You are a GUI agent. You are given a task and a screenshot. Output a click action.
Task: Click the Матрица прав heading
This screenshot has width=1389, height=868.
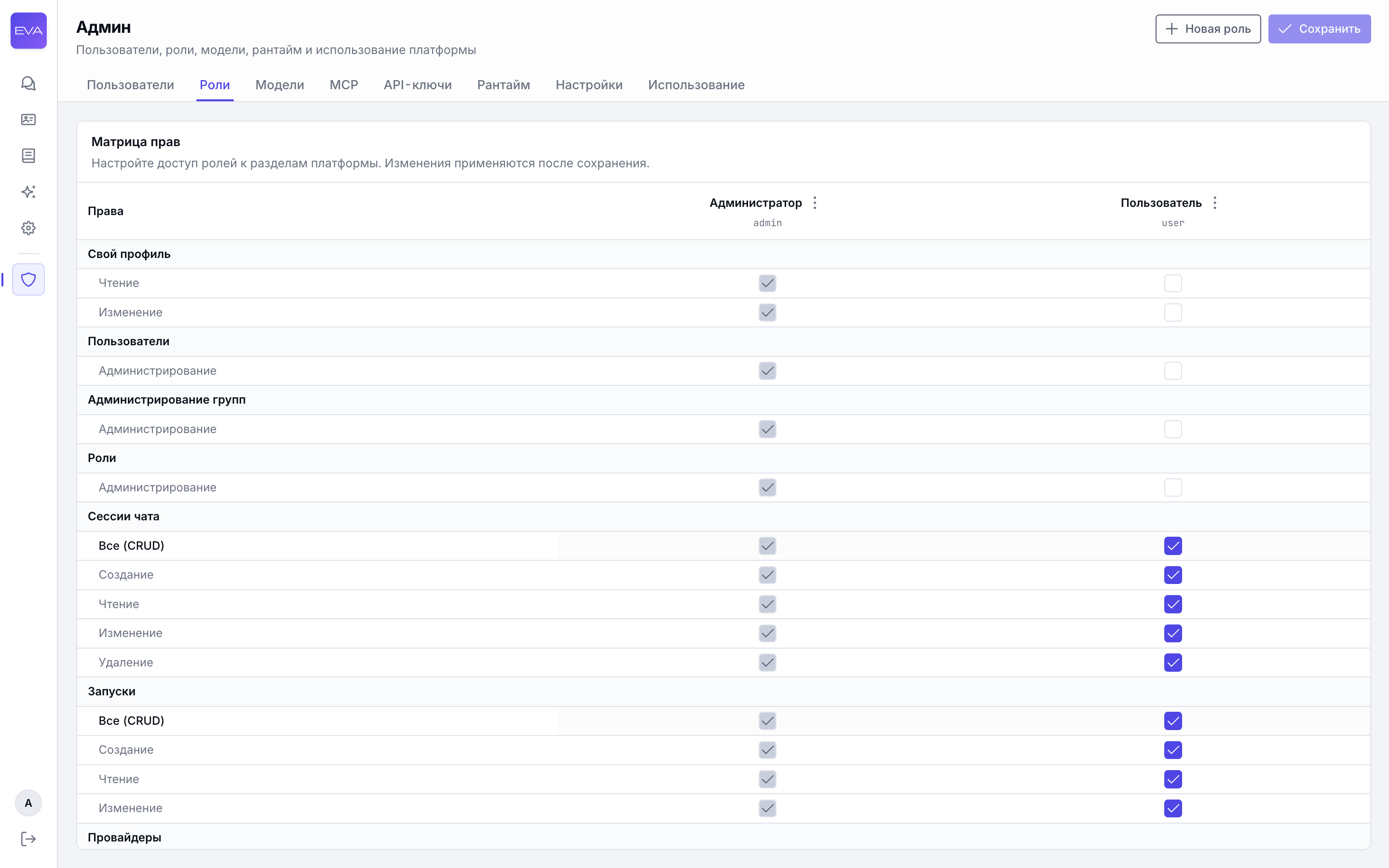136,142
